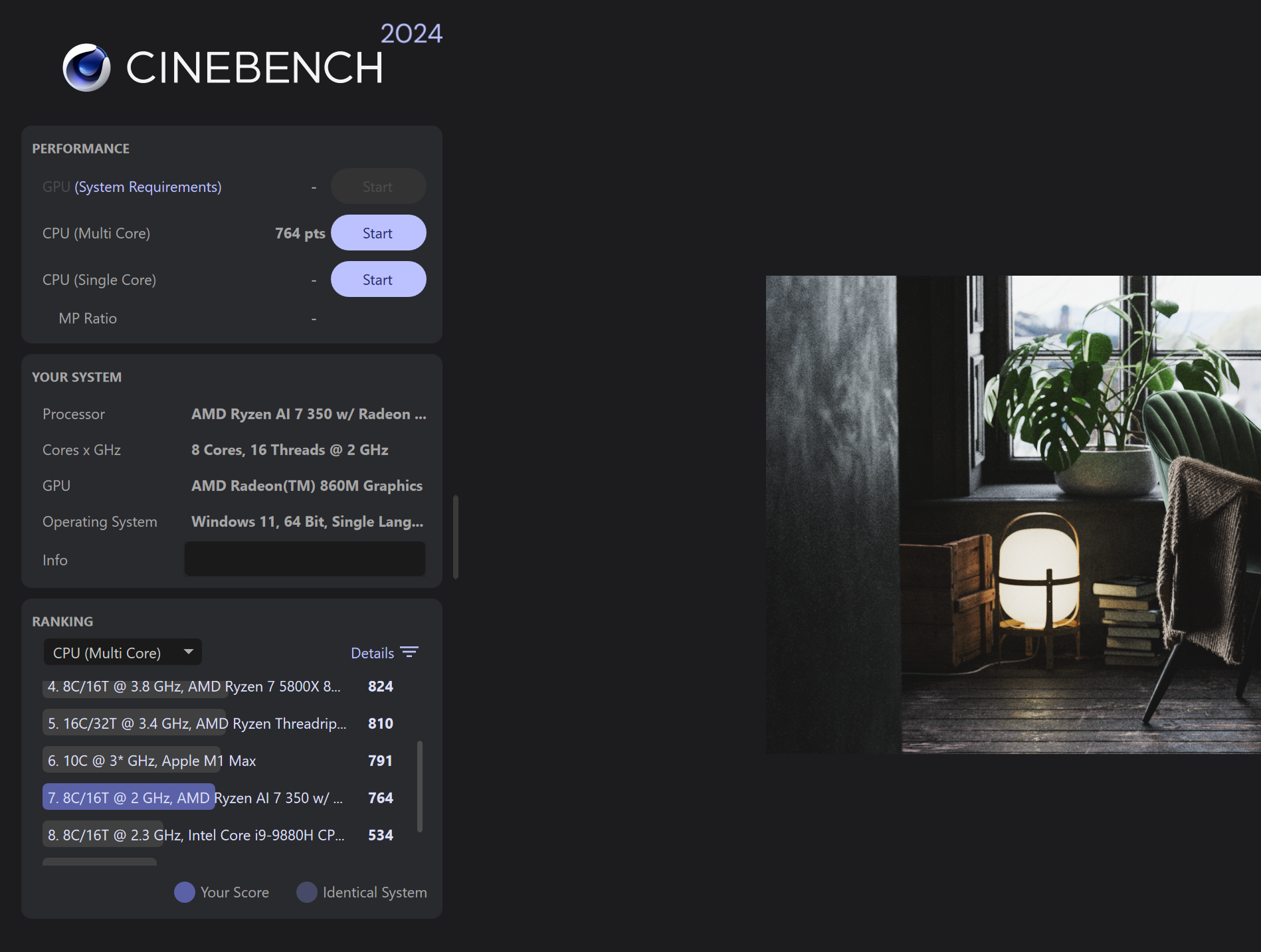Select your score row Ryzen AI 7 350
This screenshot has width=1261, height=952.
[219, 797]
